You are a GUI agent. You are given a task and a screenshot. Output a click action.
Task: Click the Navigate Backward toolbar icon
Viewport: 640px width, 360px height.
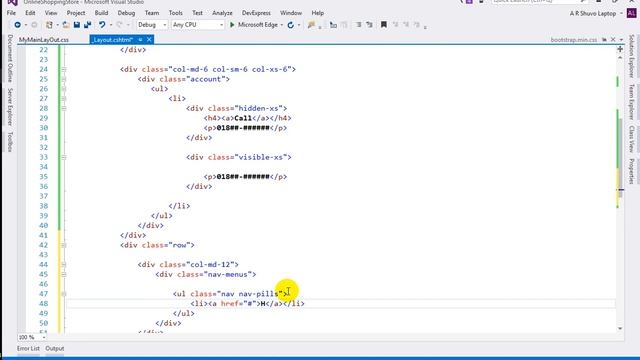(18, 25)
